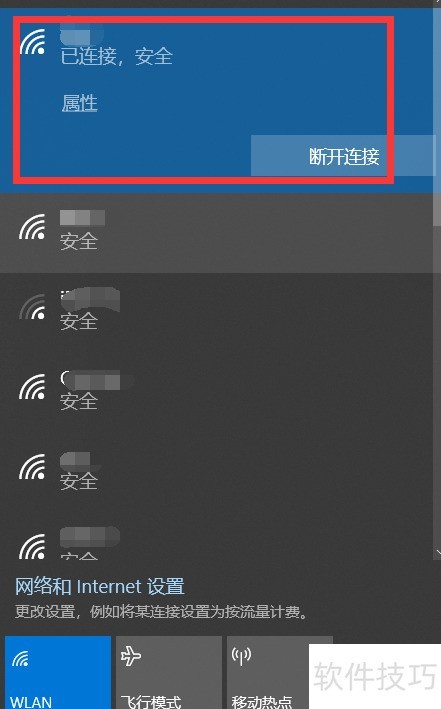Click Wi-Fi icon of second network in list

32,227
